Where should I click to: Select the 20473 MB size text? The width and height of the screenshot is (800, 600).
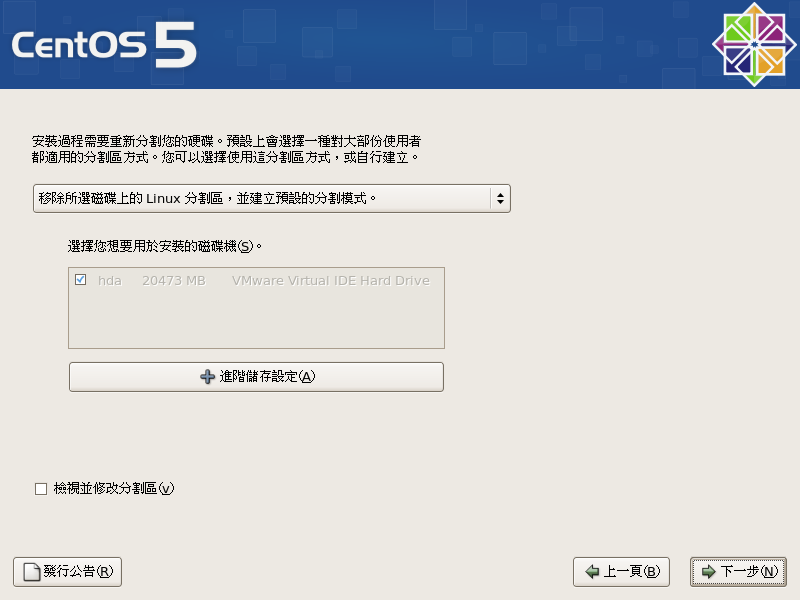[x=173, y=281]
